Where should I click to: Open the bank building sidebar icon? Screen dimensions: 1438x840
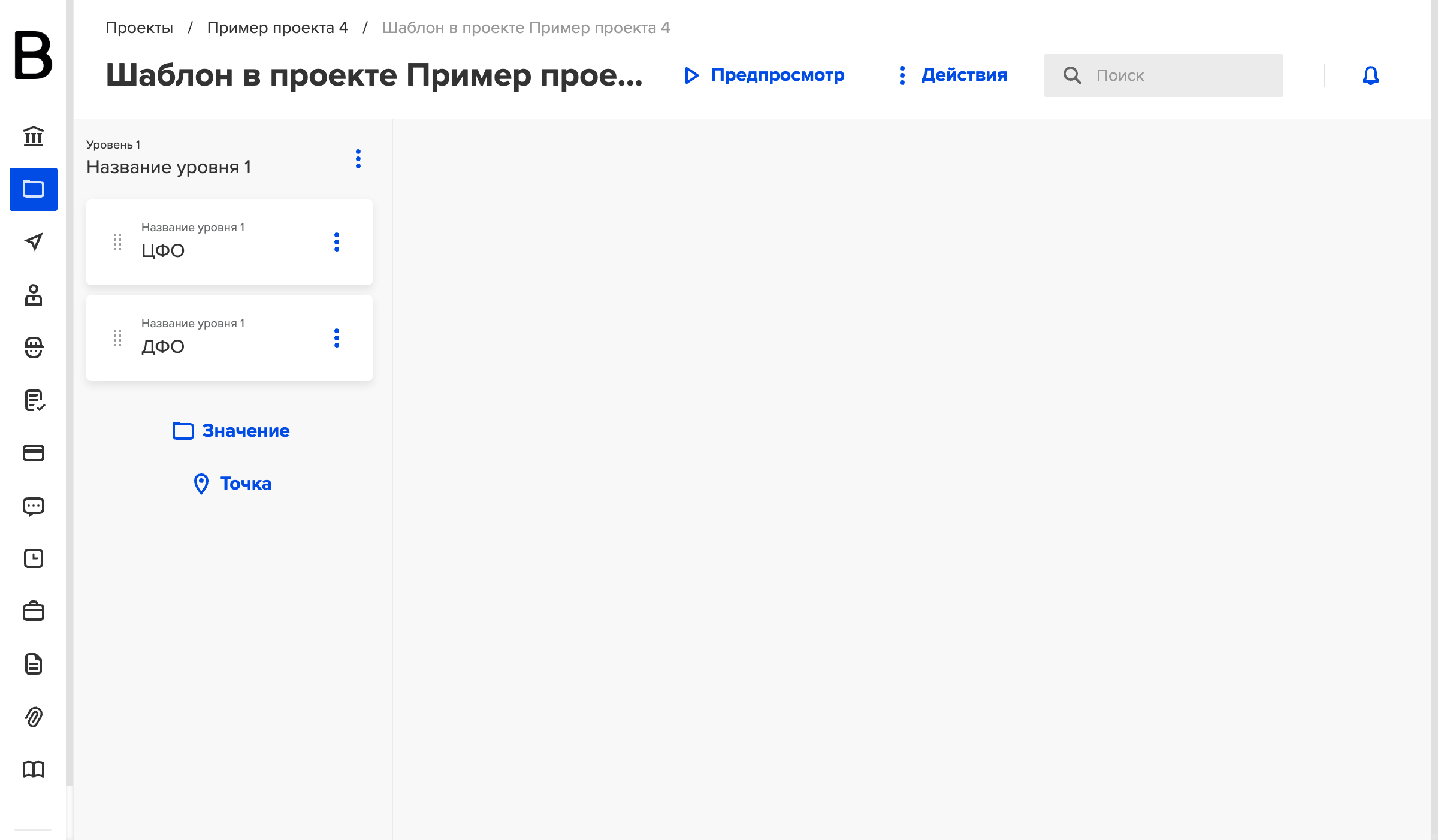click(x=34, y=137)
